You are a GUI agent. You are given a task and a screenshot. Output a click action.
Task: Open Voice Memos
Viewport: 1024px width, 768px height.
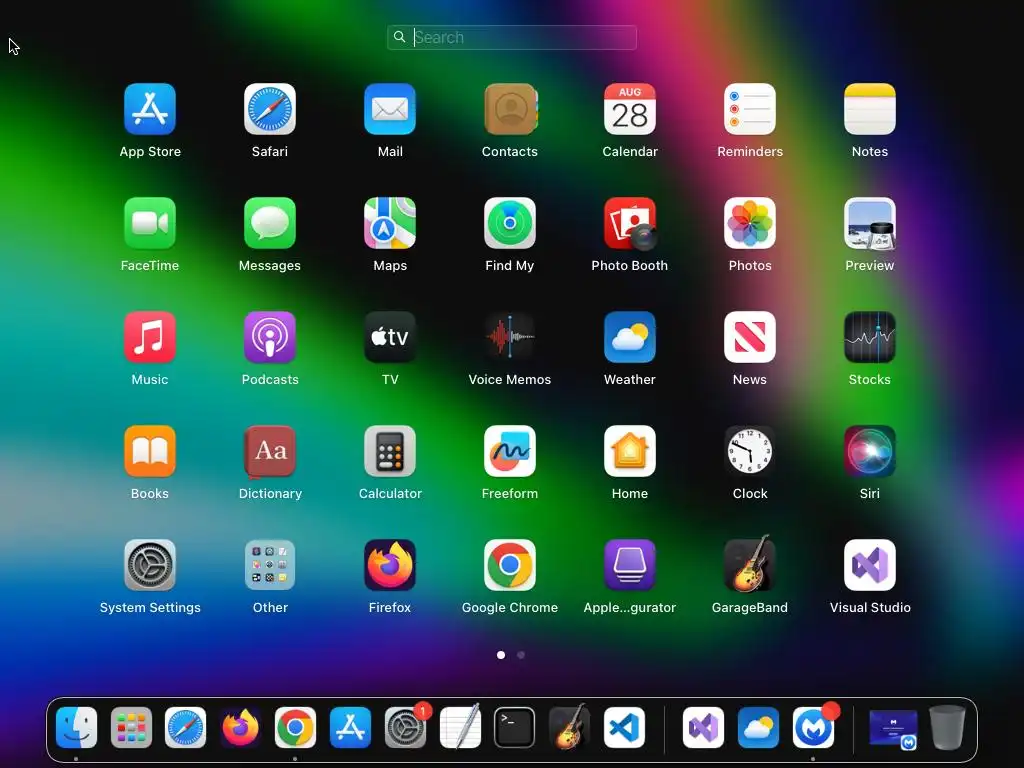(510, 337)
